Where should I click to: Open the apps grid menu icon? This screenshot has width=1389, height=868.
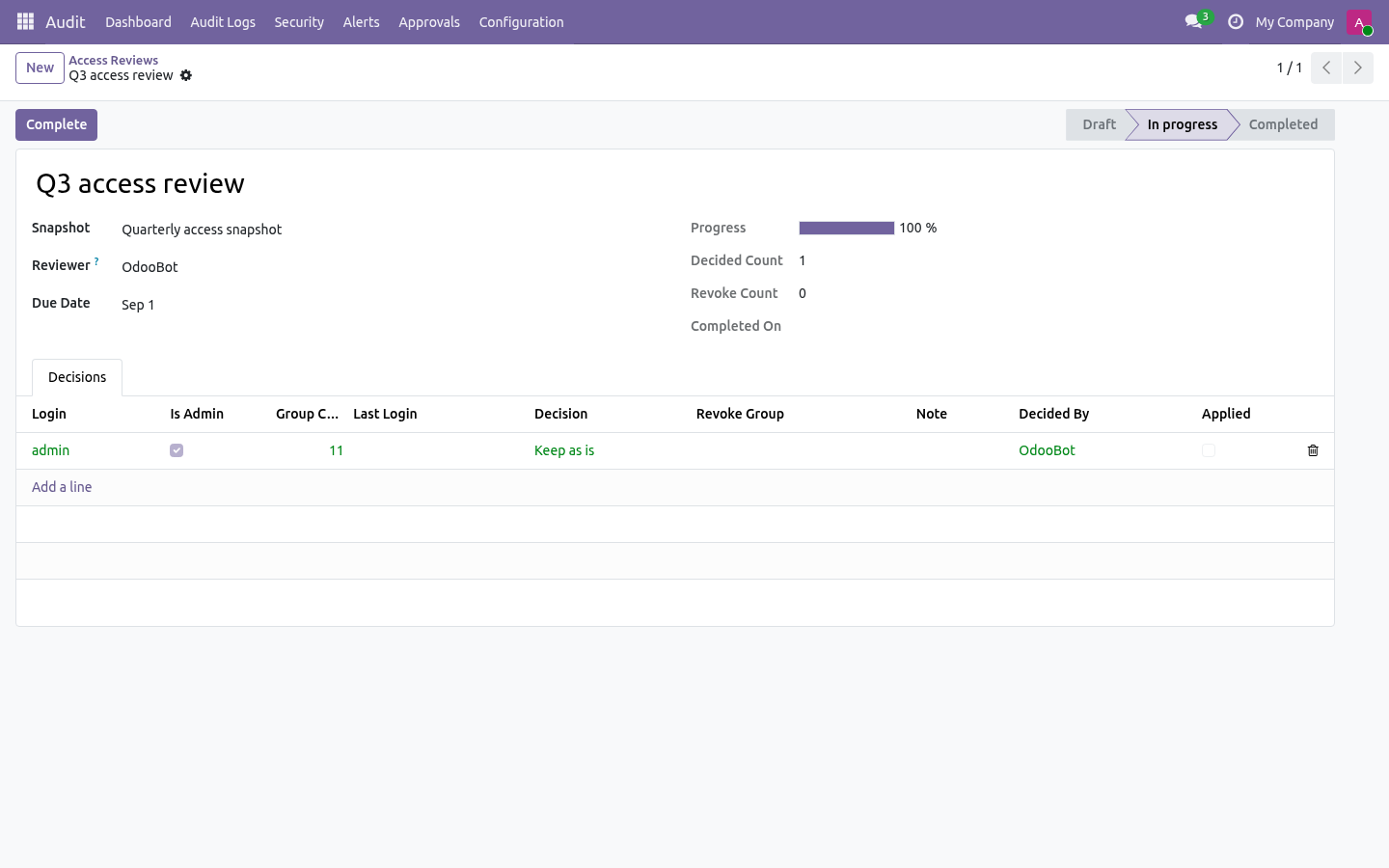coord(26,21)
